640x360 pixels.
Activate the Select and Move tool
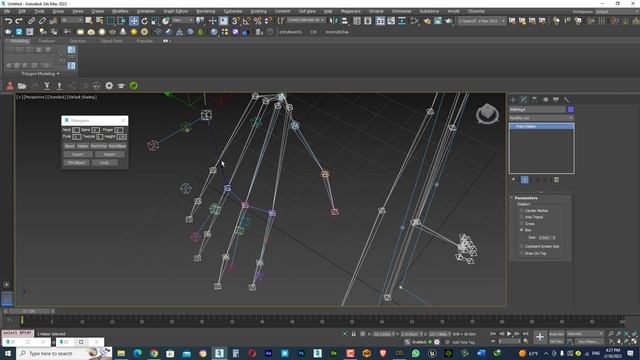pos(133,21)
